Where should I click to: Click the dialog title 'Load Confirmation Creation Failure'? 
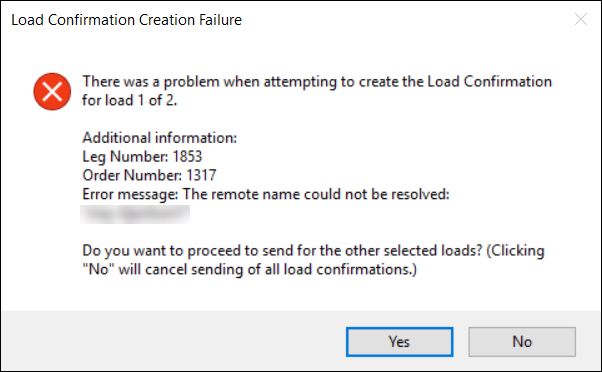[126, 20]
